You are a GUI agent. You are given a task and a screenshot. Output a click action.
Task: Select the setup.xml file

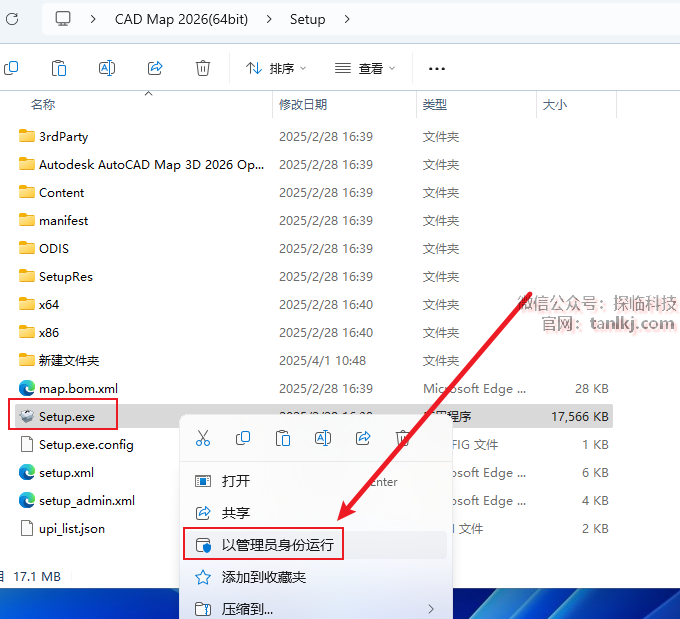66,472
